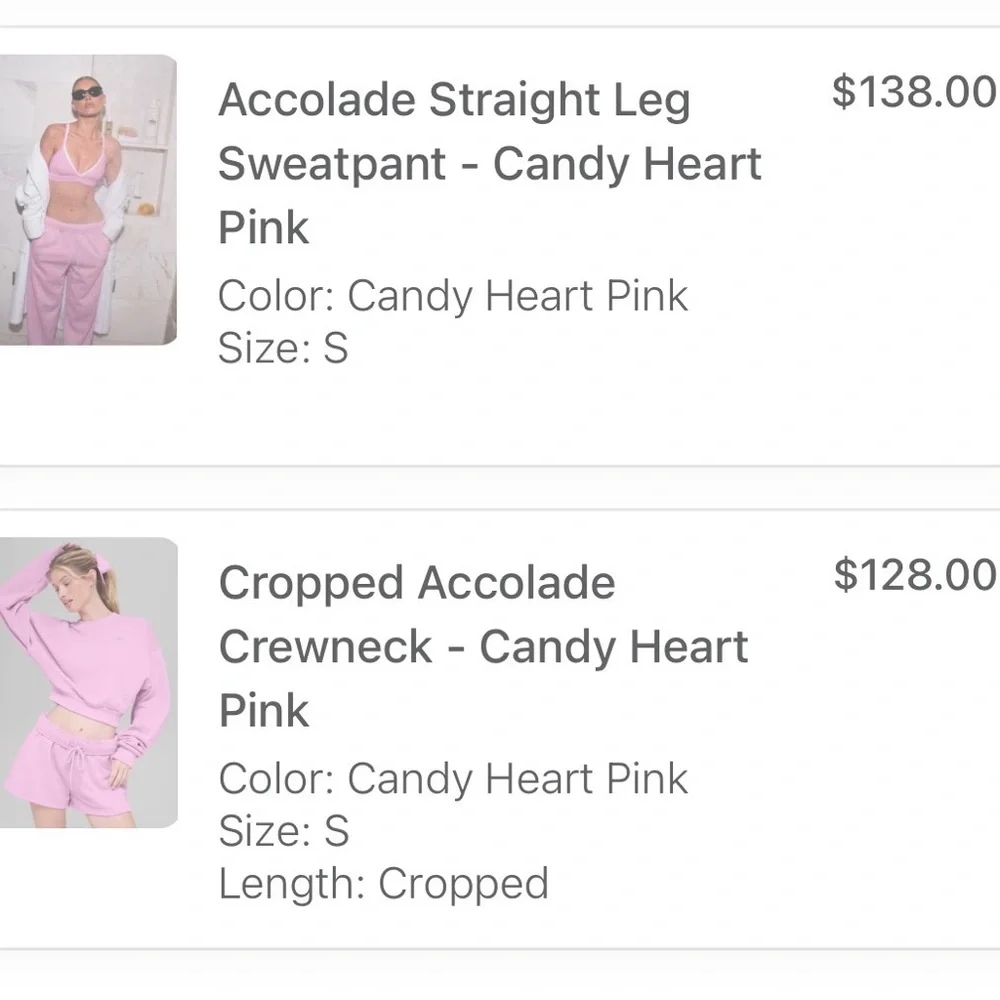The image size is (1000, 1000).
Task: Click the "Accolade Straight Leg" title text
Action: point(454,101)
